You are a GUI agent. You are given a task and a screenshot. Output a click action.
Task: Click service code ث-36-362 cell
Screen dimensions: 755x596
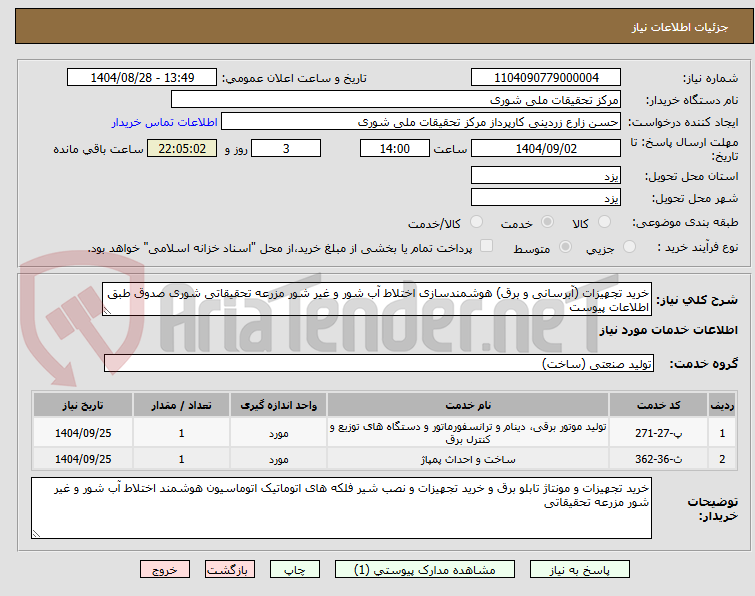pyautogui.click(x=658, y=459)
